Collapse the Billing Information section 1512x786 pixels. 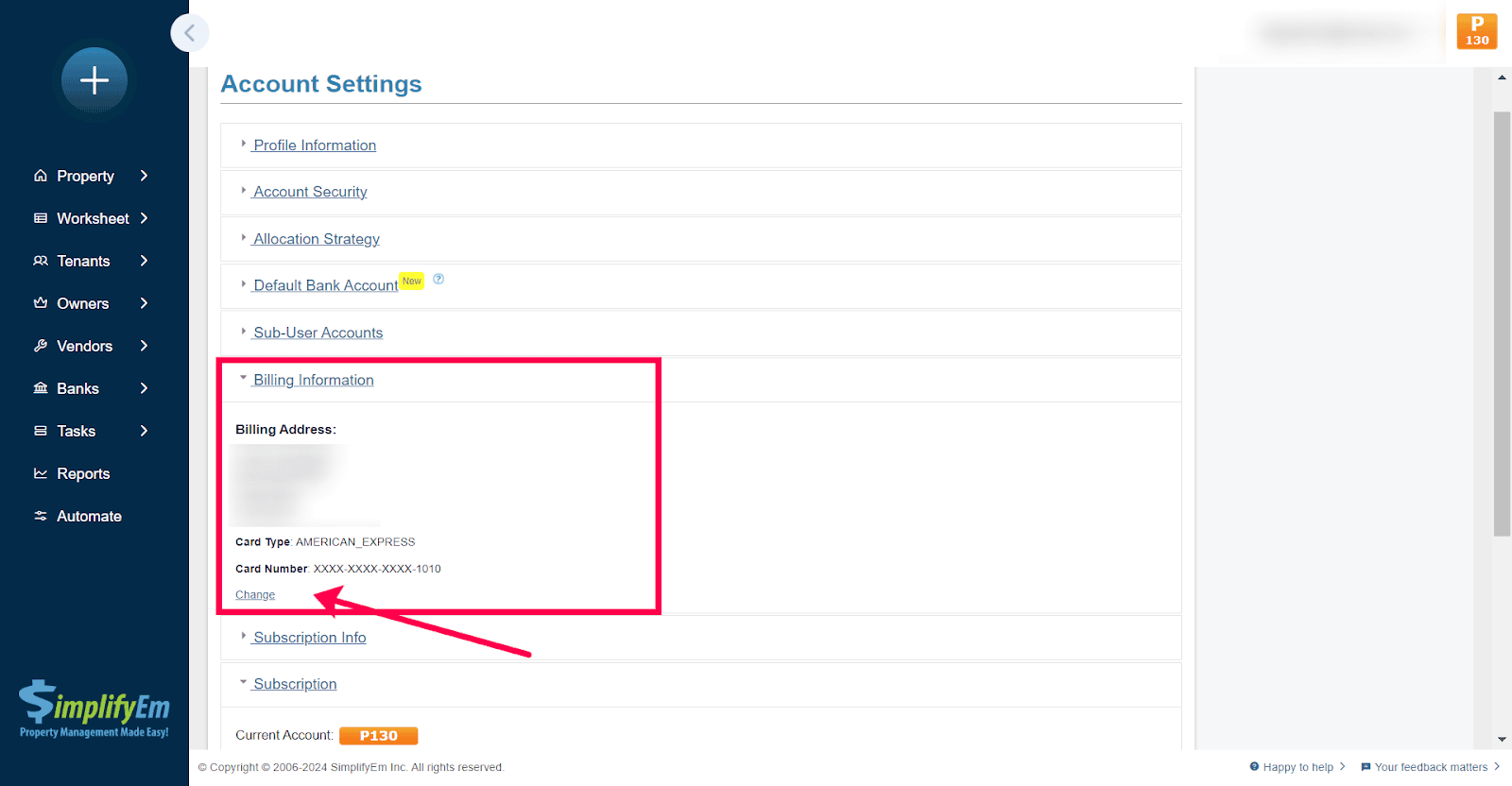313,380
